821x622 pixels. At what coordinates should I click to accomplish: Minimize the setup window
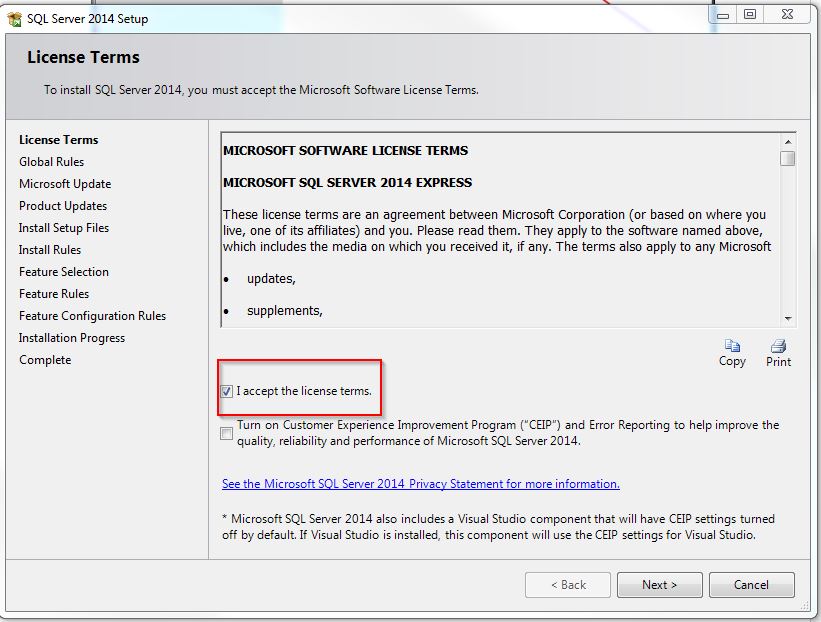pyautogui.click(x=723, y=14)
